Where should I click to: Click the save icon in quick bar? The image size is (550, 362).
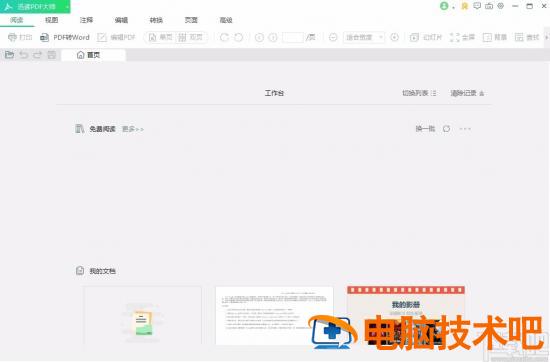(52, 55)
